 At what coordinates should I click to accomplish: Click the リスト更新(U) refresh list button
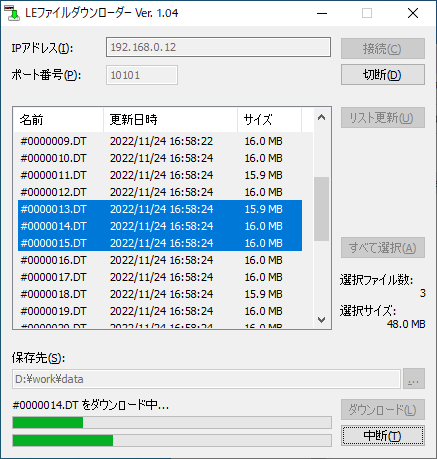point(383,118)
